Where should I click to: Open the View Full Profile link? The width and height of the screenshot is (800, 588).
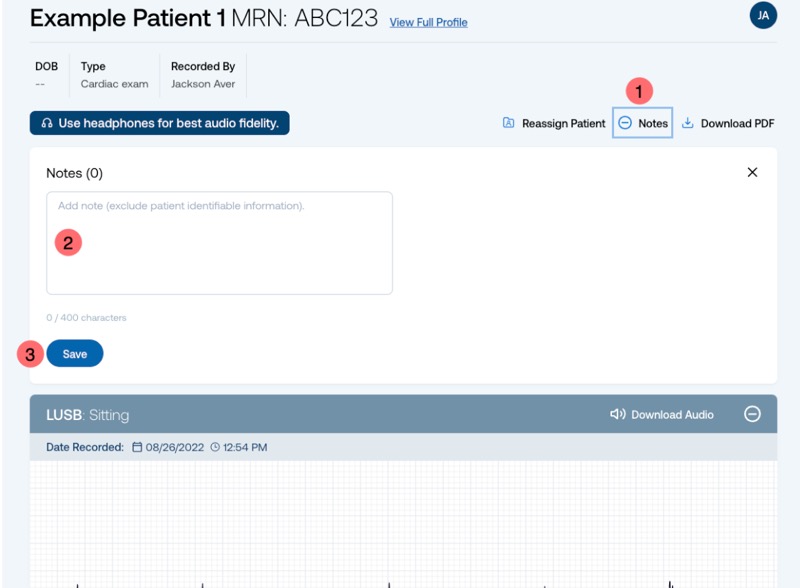coord(429,22)
